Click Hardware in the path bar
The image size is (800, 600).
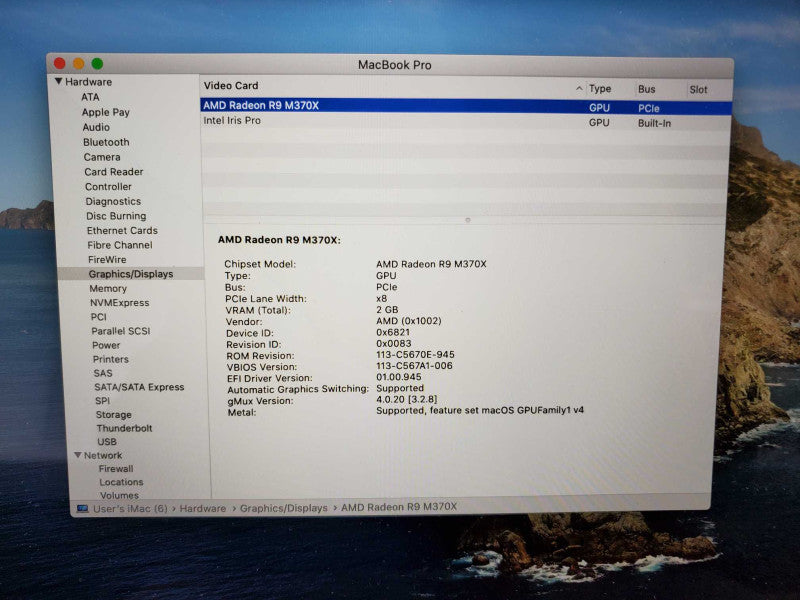pyautogui.click(x=203, y=509)
